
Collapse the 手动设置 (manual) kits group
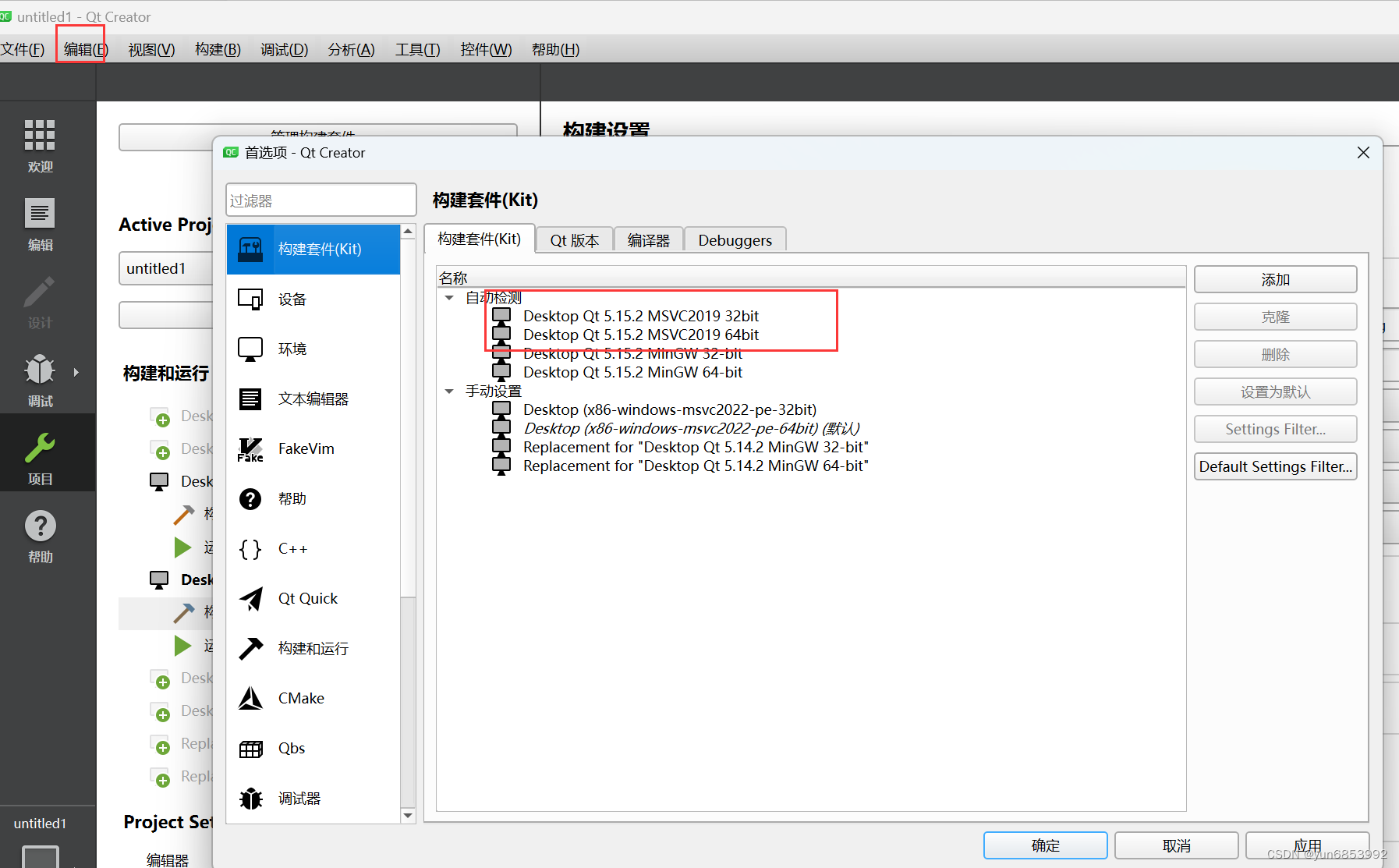[x=449, y=391]
